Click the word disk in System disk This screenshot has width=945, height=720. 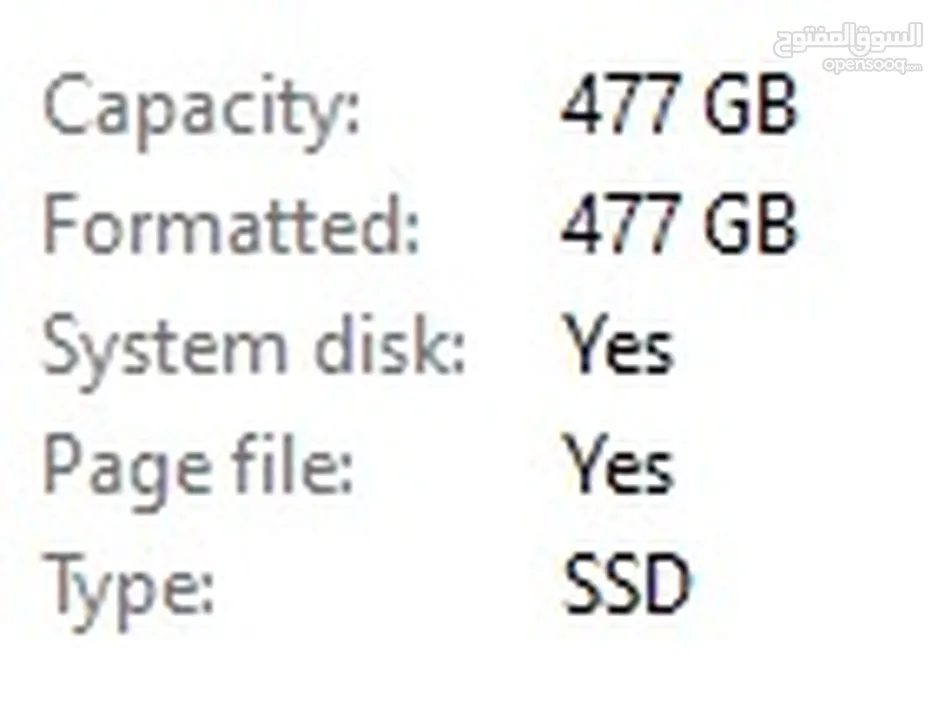tap(390, 343)
